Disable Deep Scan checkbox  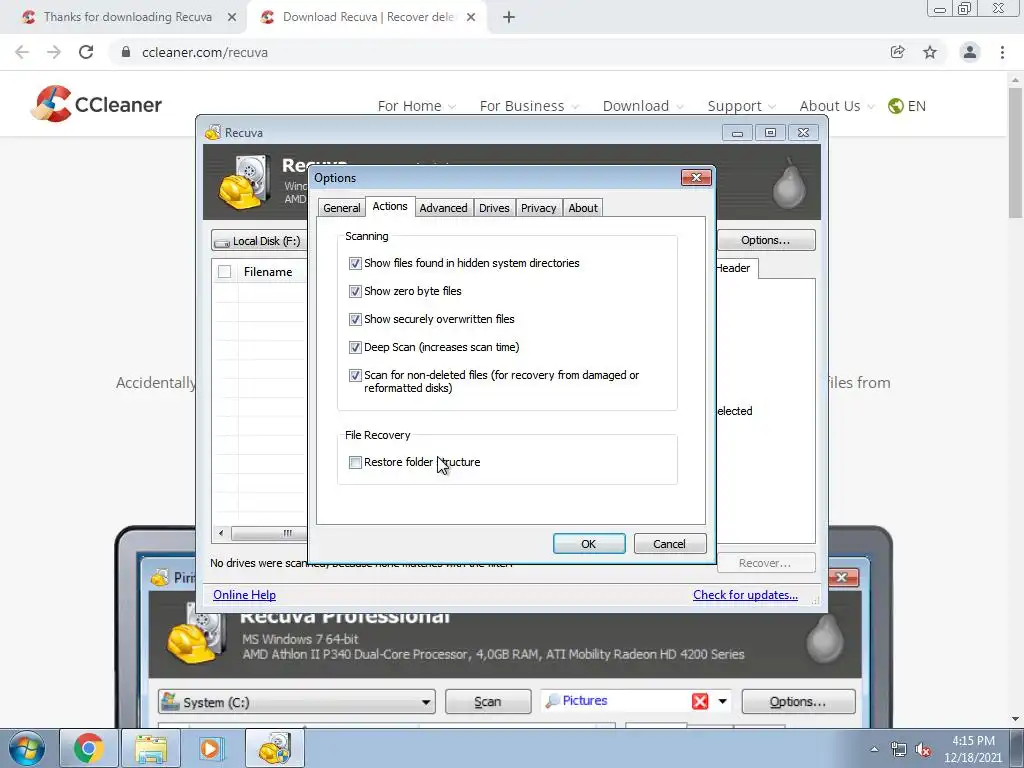pyautogui.click(x=355, y=347)
